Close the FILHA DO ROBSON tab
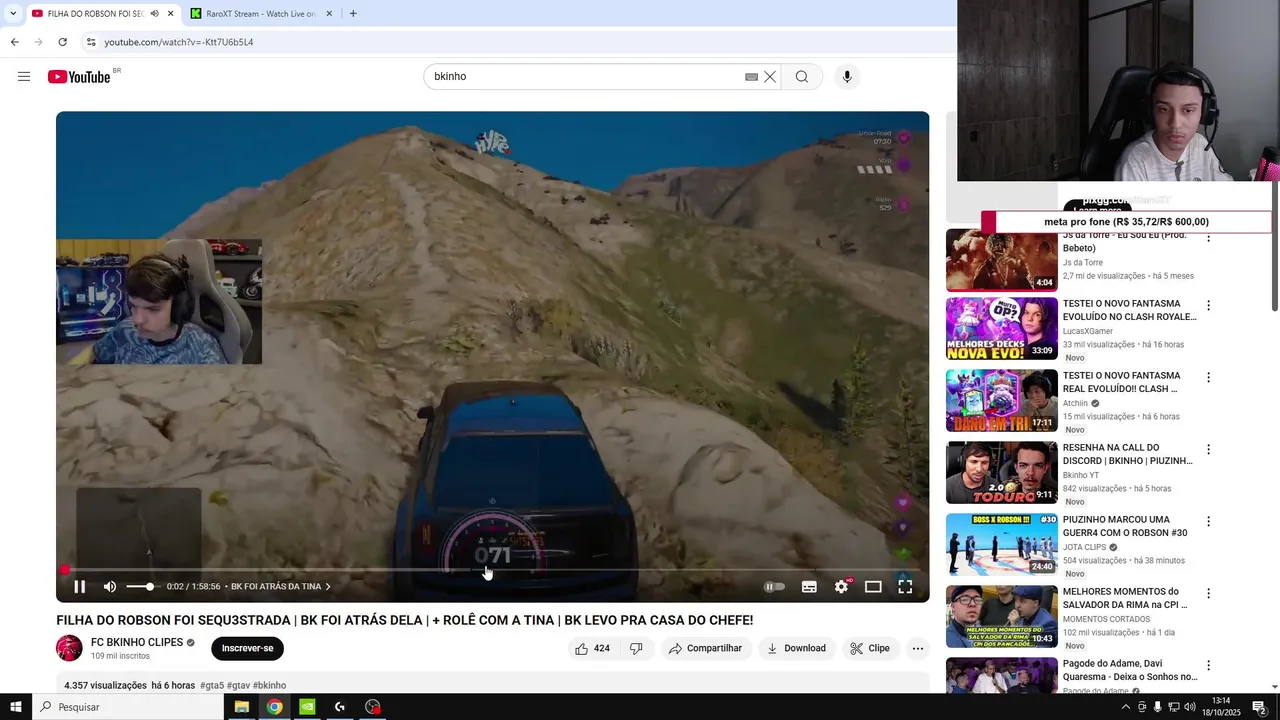This screenshot has width=1280, height=720. [x=170, y=14]
